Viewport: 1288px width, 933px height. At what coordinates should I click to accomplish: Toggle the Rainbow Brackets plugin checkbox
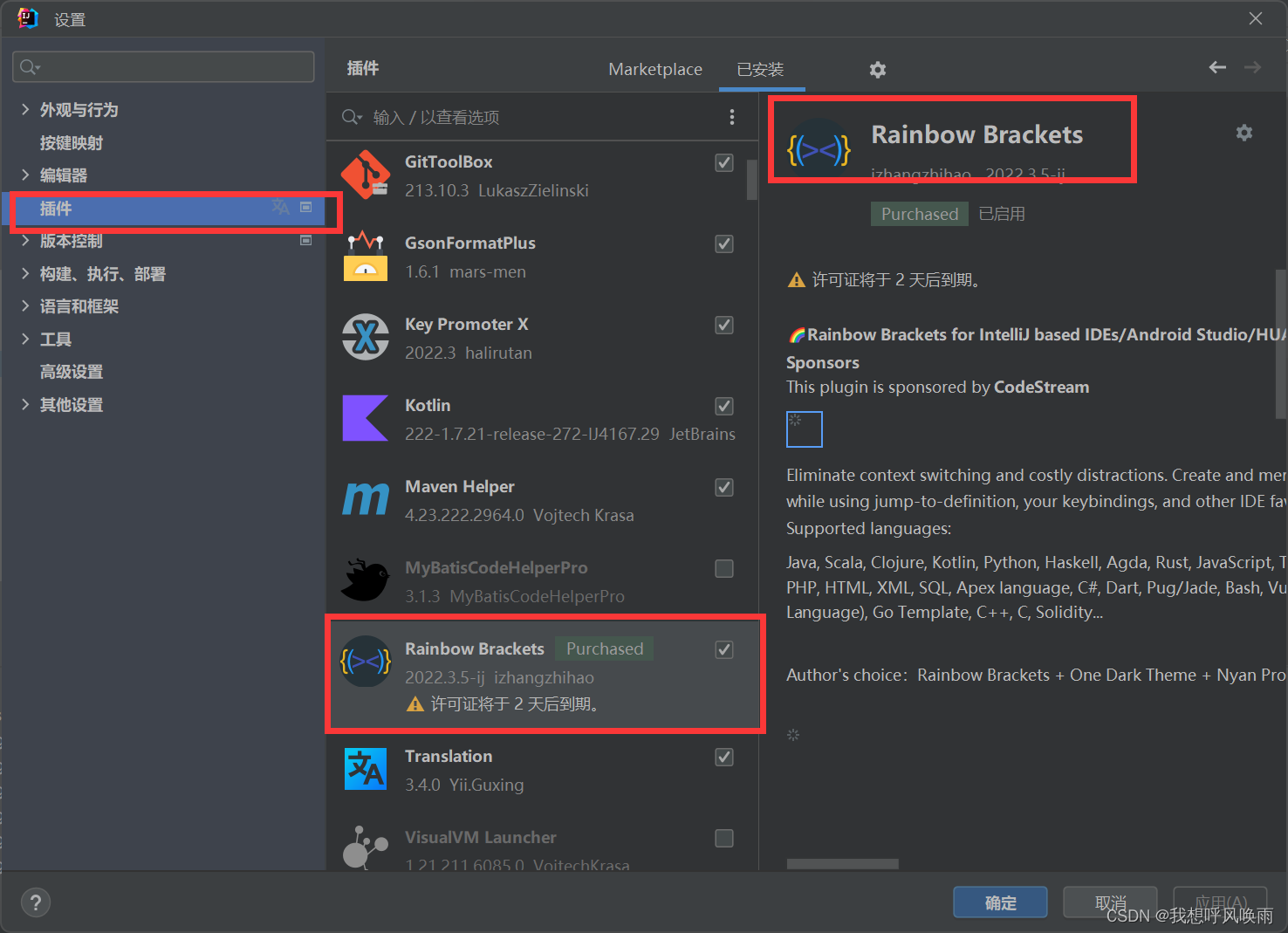coord(724,649)
